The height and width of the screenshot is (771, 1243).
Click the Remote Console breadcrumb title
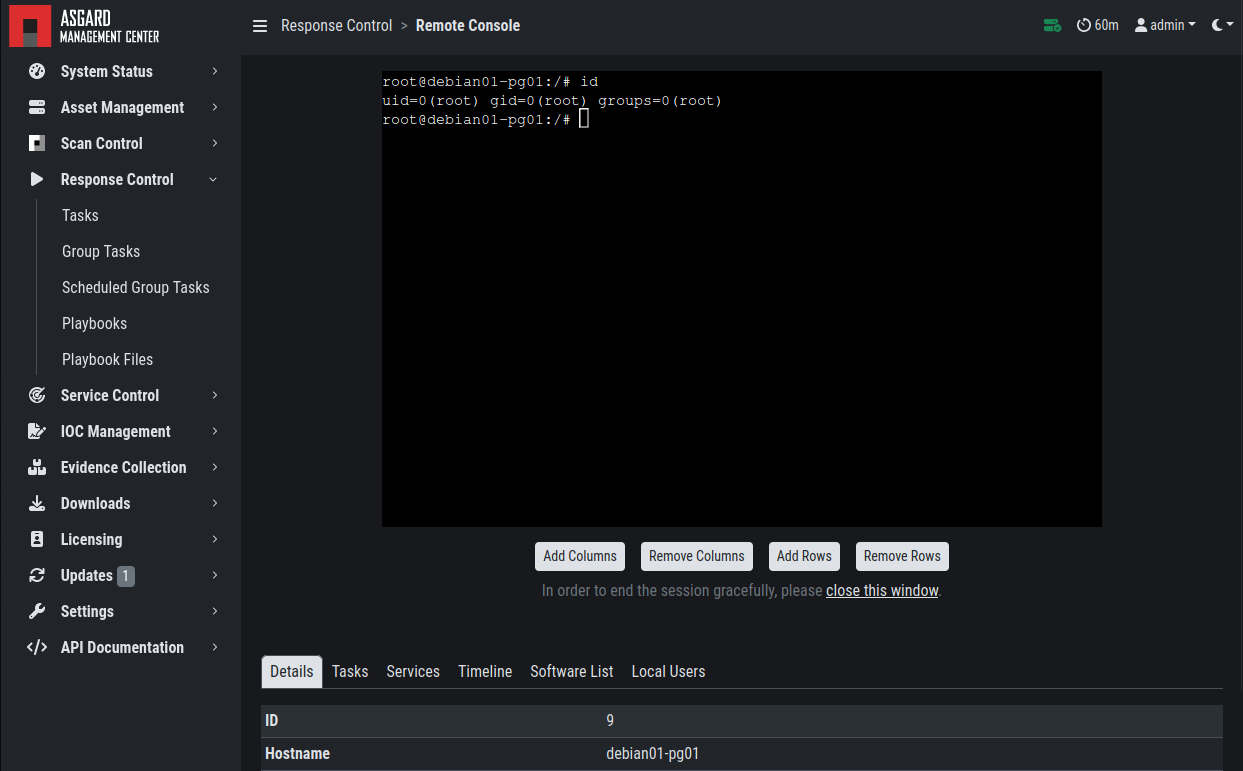[x=468, y=26]
